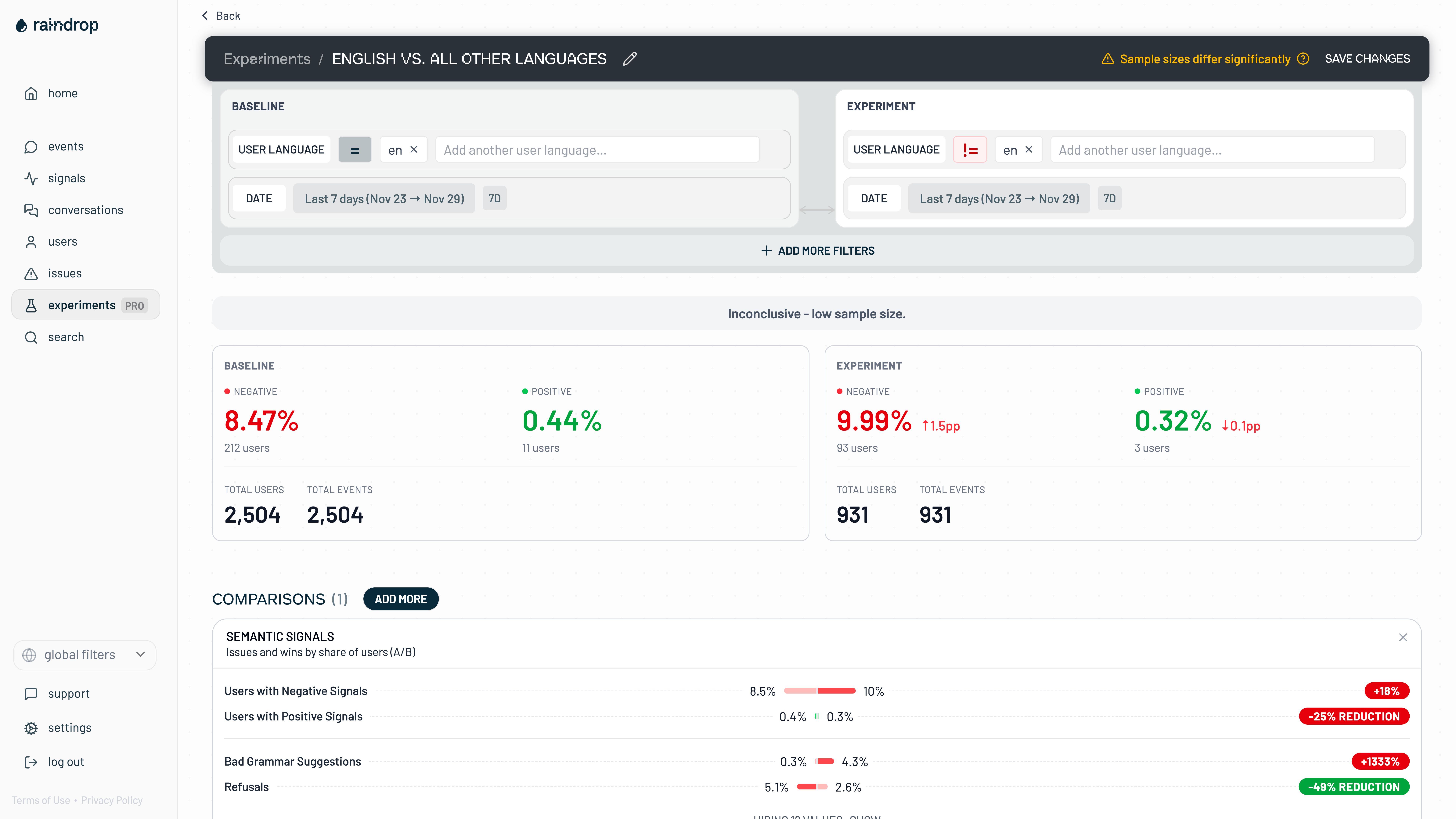The height and width of the screenshot is (819, 1456).
Task: Click the Negative Signals comparison bar
Action: pos(820,691)
